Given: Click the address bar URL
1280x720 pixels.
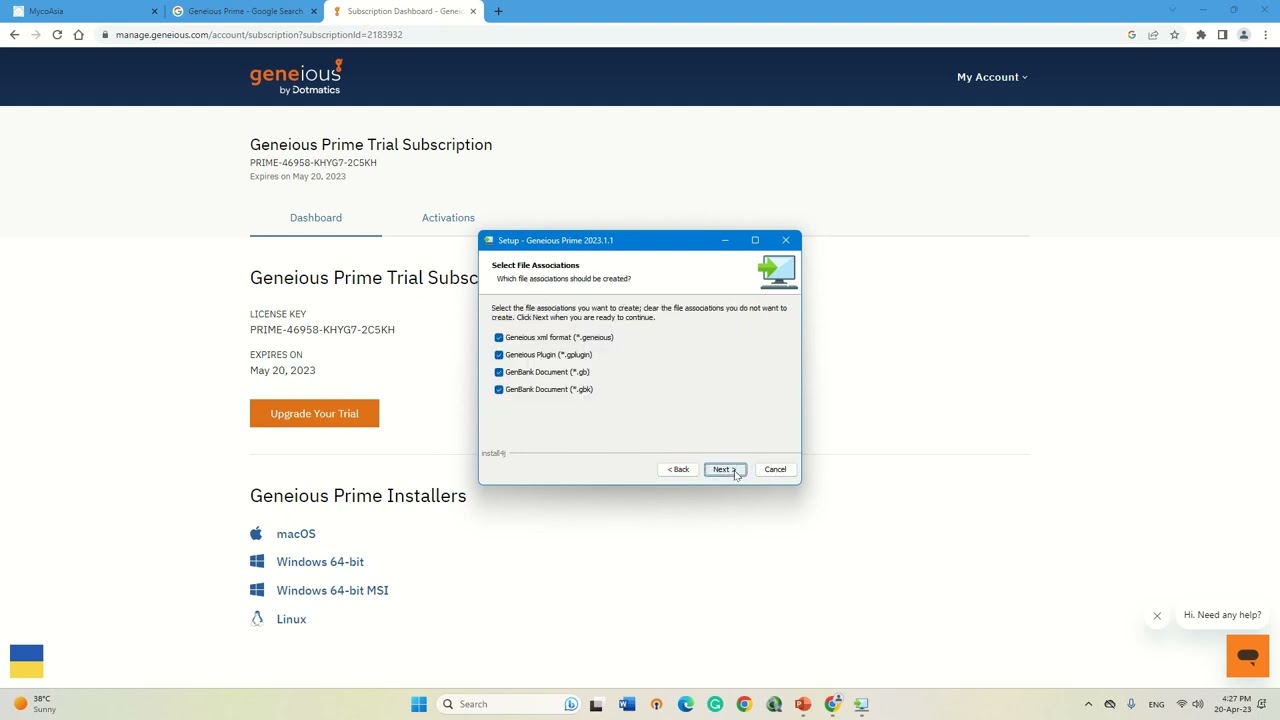Looking at the screenshot, I should coord(259,35).
